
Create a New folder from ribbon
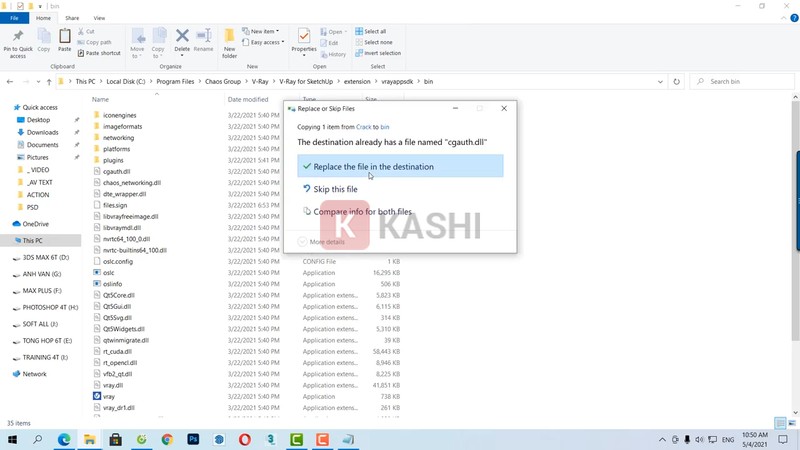click(230, 43)
